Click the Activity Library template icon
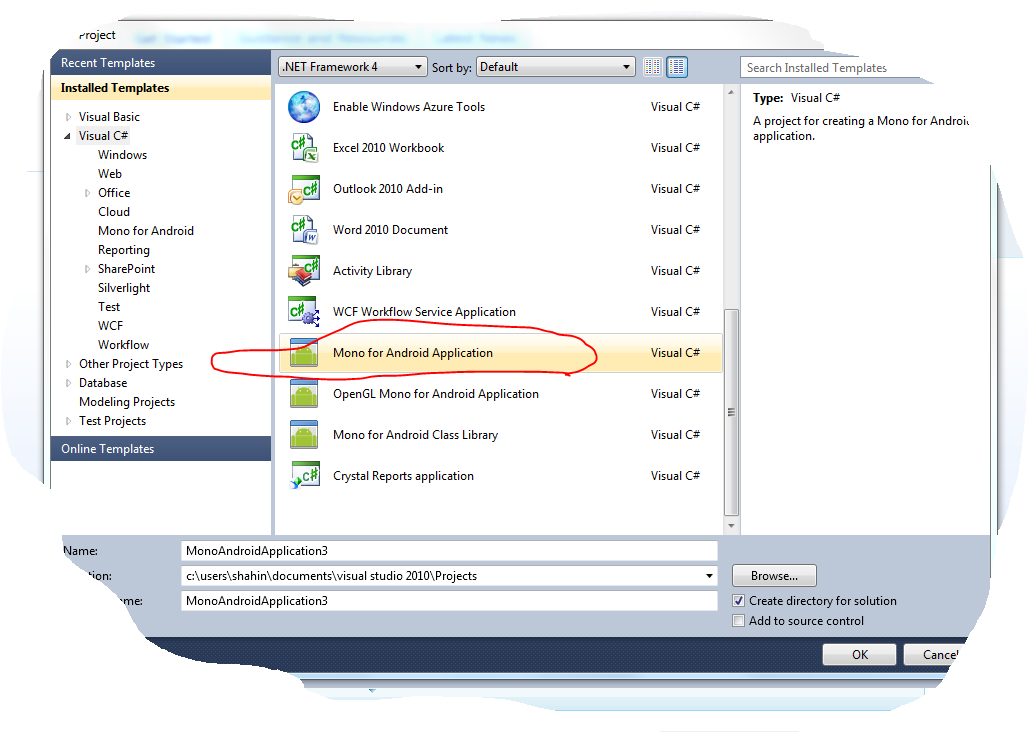1028x740 pixels. (x=304, y=271)
